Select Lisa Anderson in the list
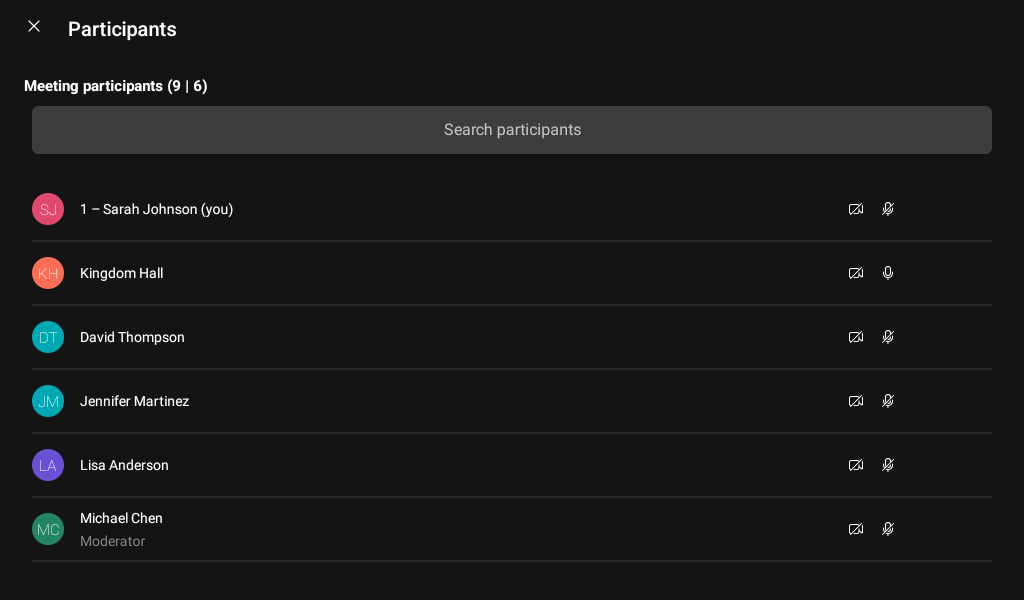 [x=124, y=465]
